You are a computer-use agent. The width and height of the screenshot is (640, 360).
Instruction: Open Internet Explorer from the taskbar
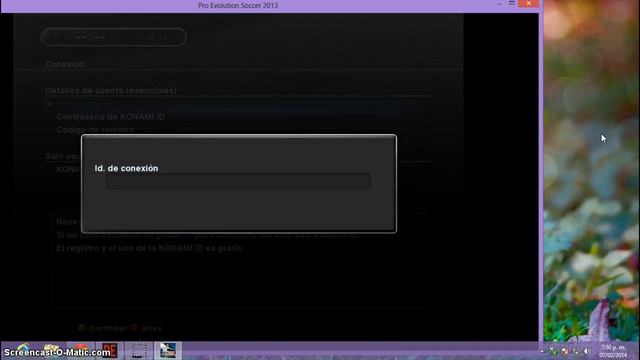click(x=23, y=351)
